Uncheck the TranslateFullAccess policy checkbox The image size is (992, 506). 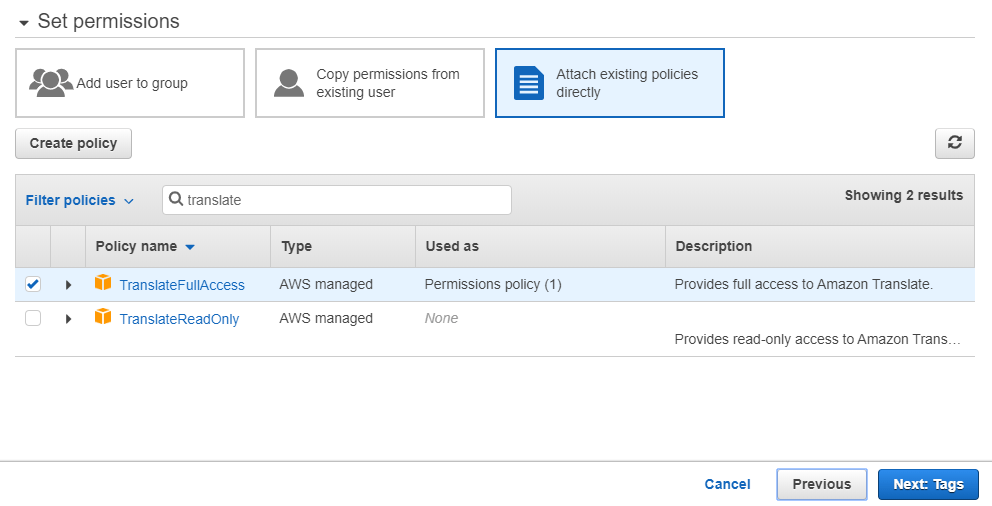(x=33, y=284)
